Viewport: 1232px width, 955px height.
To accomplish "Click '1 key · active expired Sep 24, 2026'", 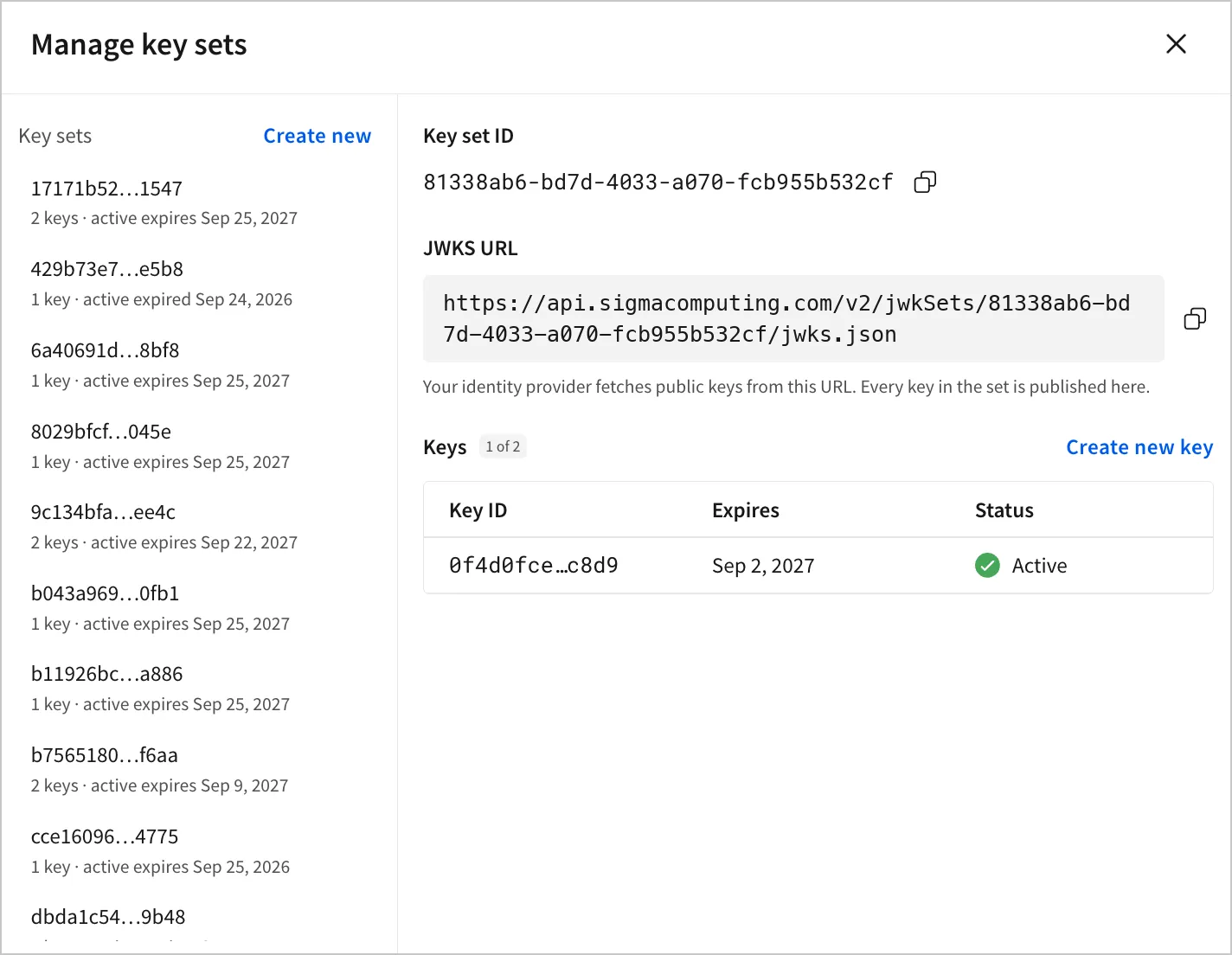I will coord(162,299).
